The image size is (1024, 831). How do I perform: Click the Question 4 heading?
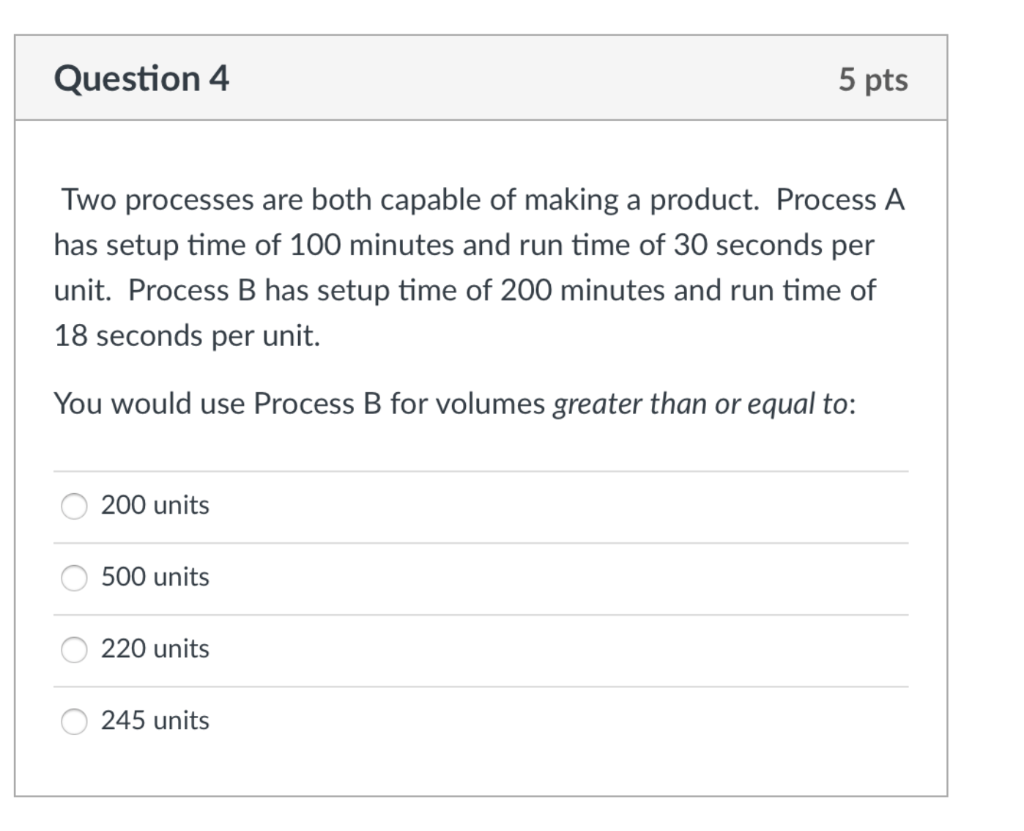[x=141, y=78]
